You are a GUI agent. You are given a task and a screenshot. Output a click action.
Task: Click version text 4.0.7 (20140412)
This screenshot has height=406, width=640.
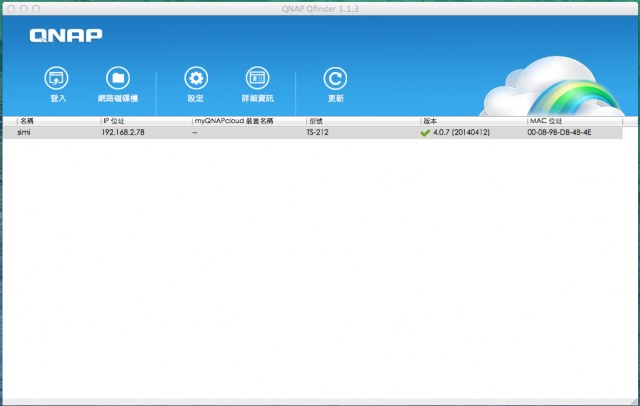pyautogui.click(x=461, y=132)
